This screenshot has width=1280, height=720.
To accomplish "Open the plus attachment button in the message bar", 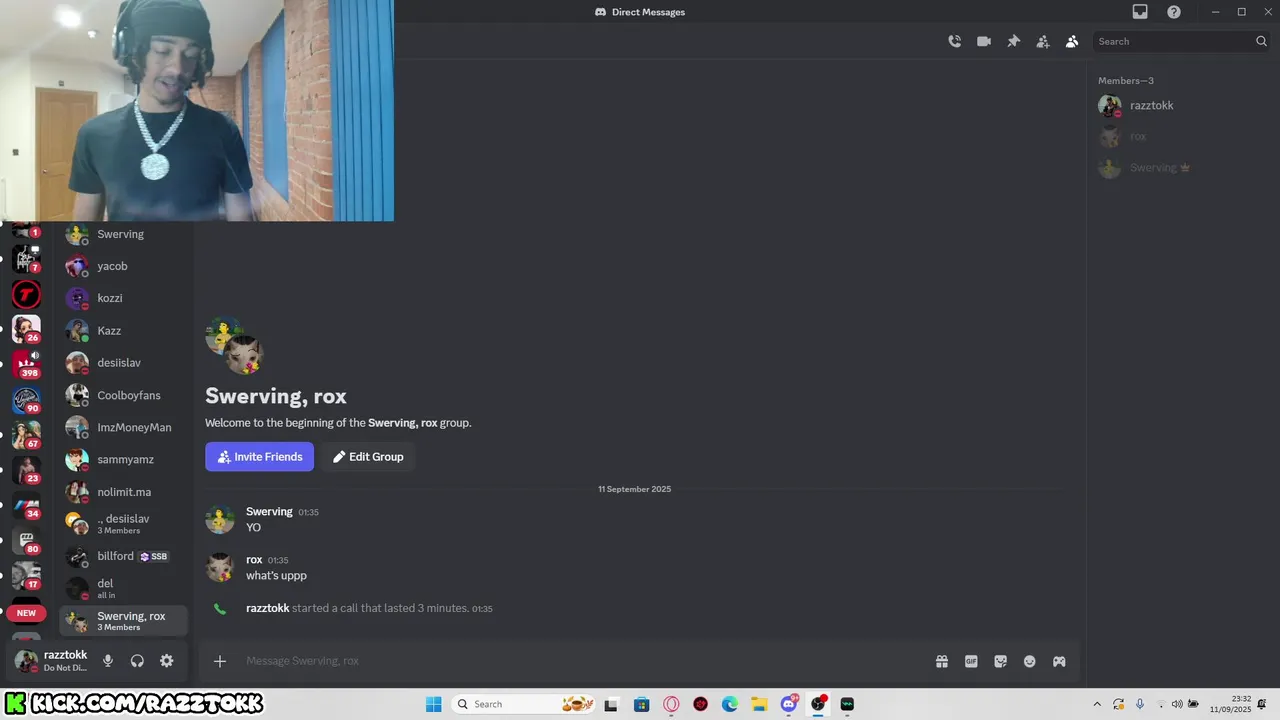I will coord(220,661).
